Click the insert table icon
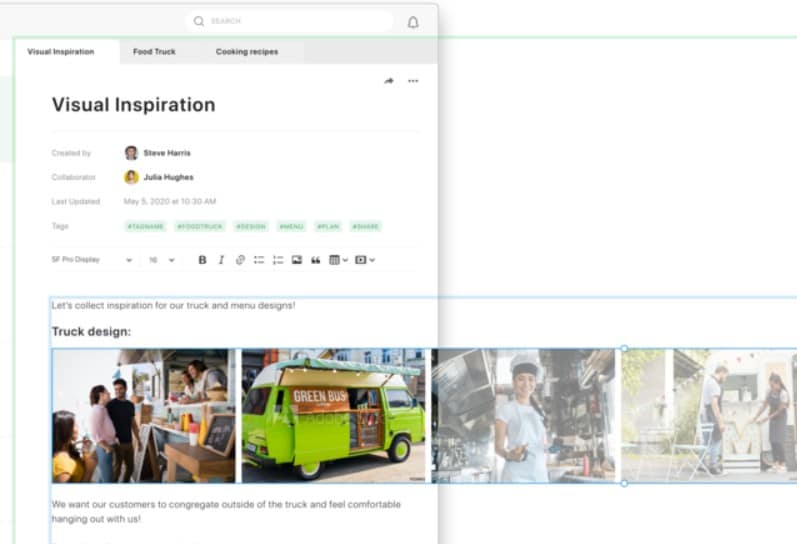 coord(334,260)
